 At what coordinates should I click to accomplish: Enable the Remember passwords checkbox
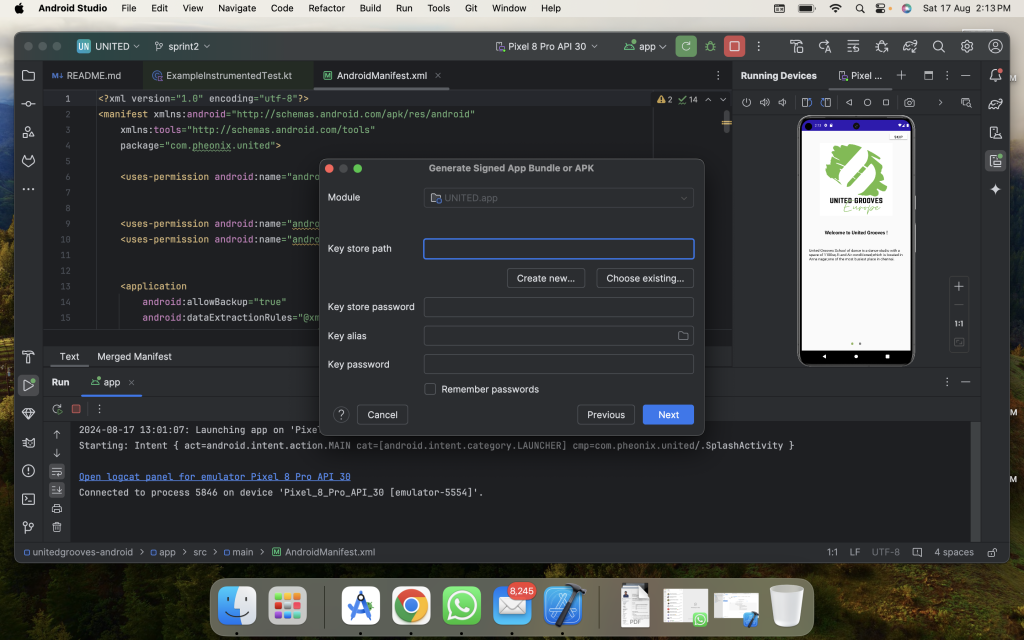click(x=430, y=389)
